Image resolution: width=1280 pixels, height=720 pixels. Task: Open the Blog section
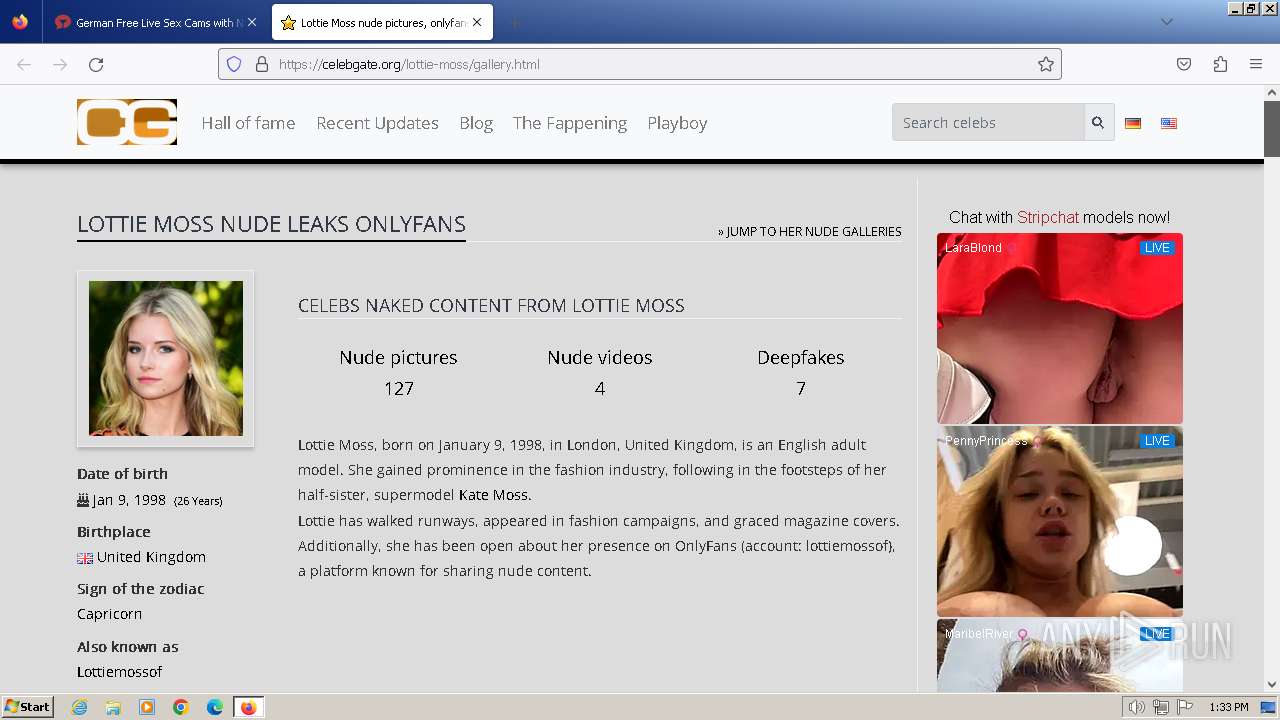click(476, 123)
